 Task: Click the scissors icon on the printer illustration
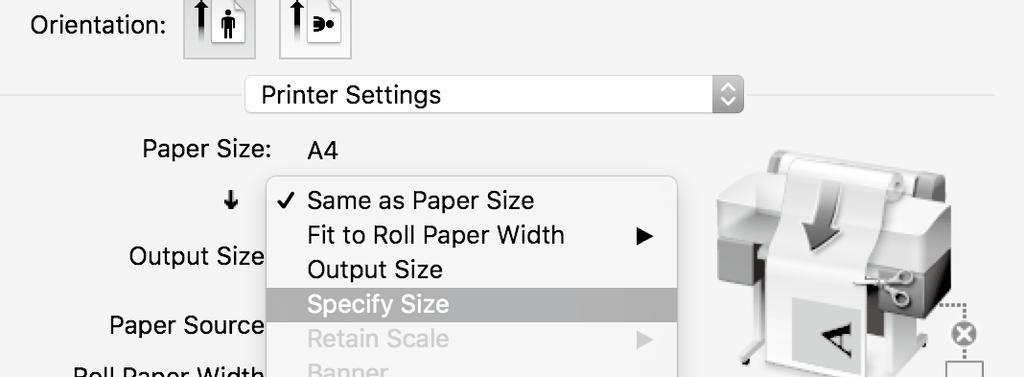pos(888,286)
